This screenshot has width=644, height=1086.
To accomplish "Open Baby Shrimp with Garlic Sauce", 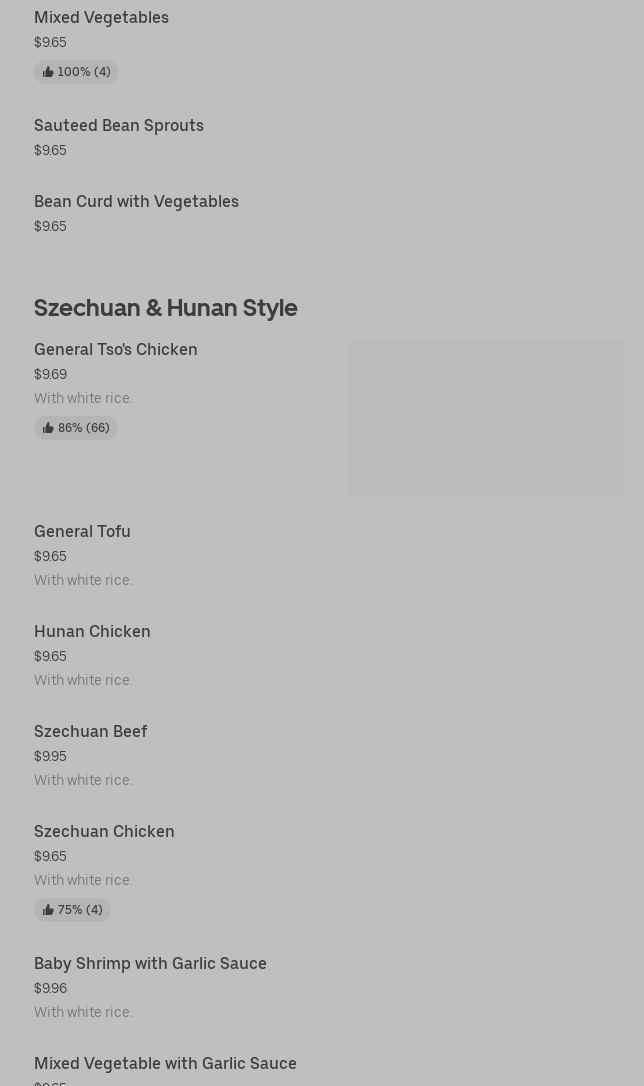I will (x=150, y=963).
